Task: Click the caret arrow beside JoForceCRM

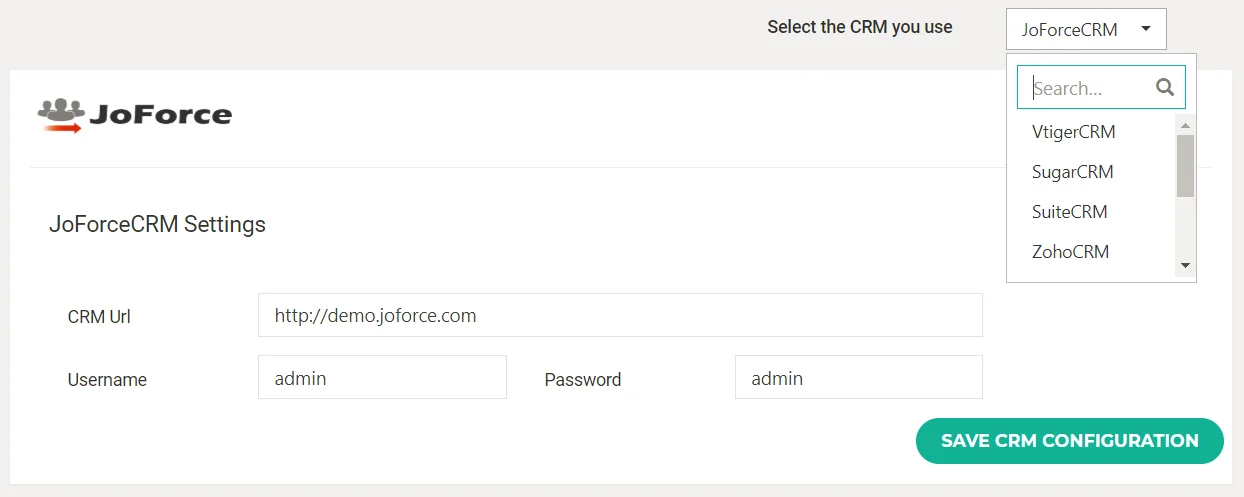Action: [1145, 29]
